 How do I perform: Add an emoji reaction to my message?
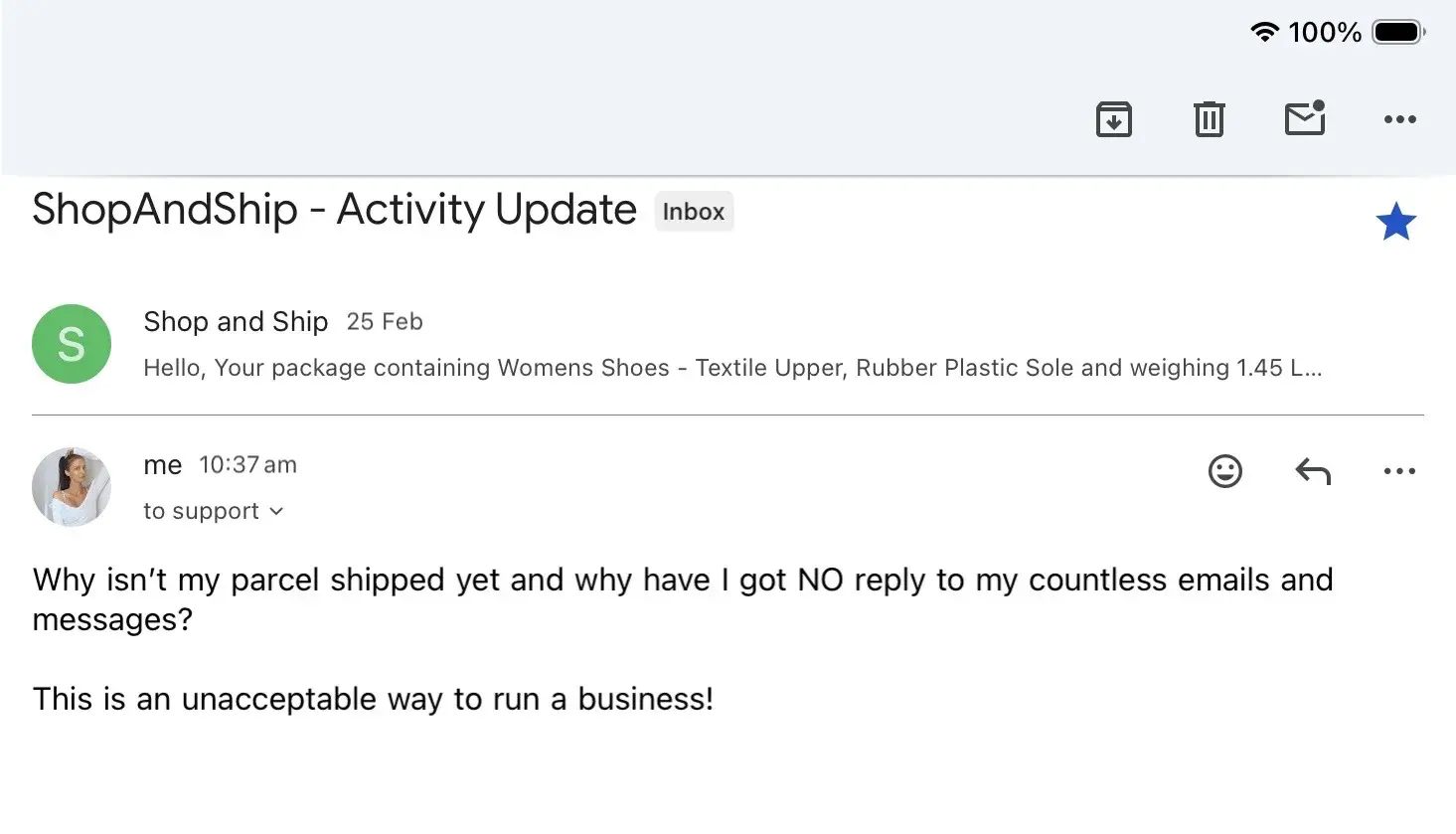click(x=1224, y=471)
